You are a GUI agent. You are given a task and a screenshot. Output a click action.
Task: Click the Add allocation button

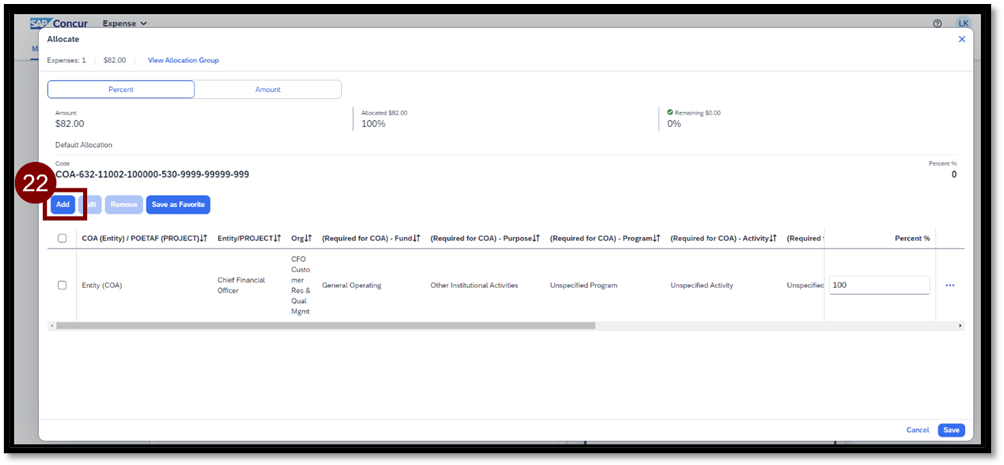62,205
